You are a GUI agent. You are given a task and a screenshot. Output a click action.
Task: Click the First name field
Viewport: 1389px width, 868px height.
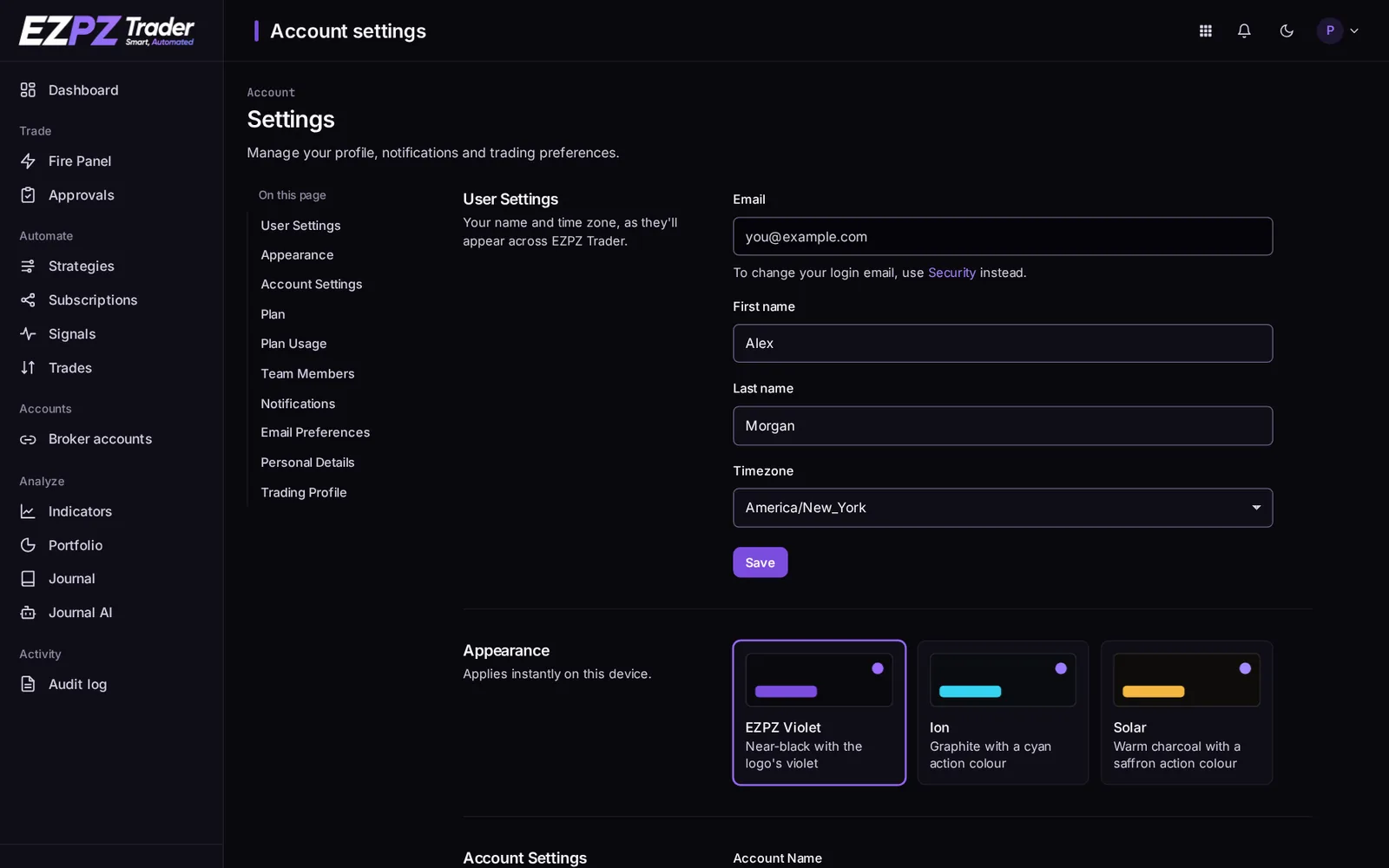[1003, 344]
